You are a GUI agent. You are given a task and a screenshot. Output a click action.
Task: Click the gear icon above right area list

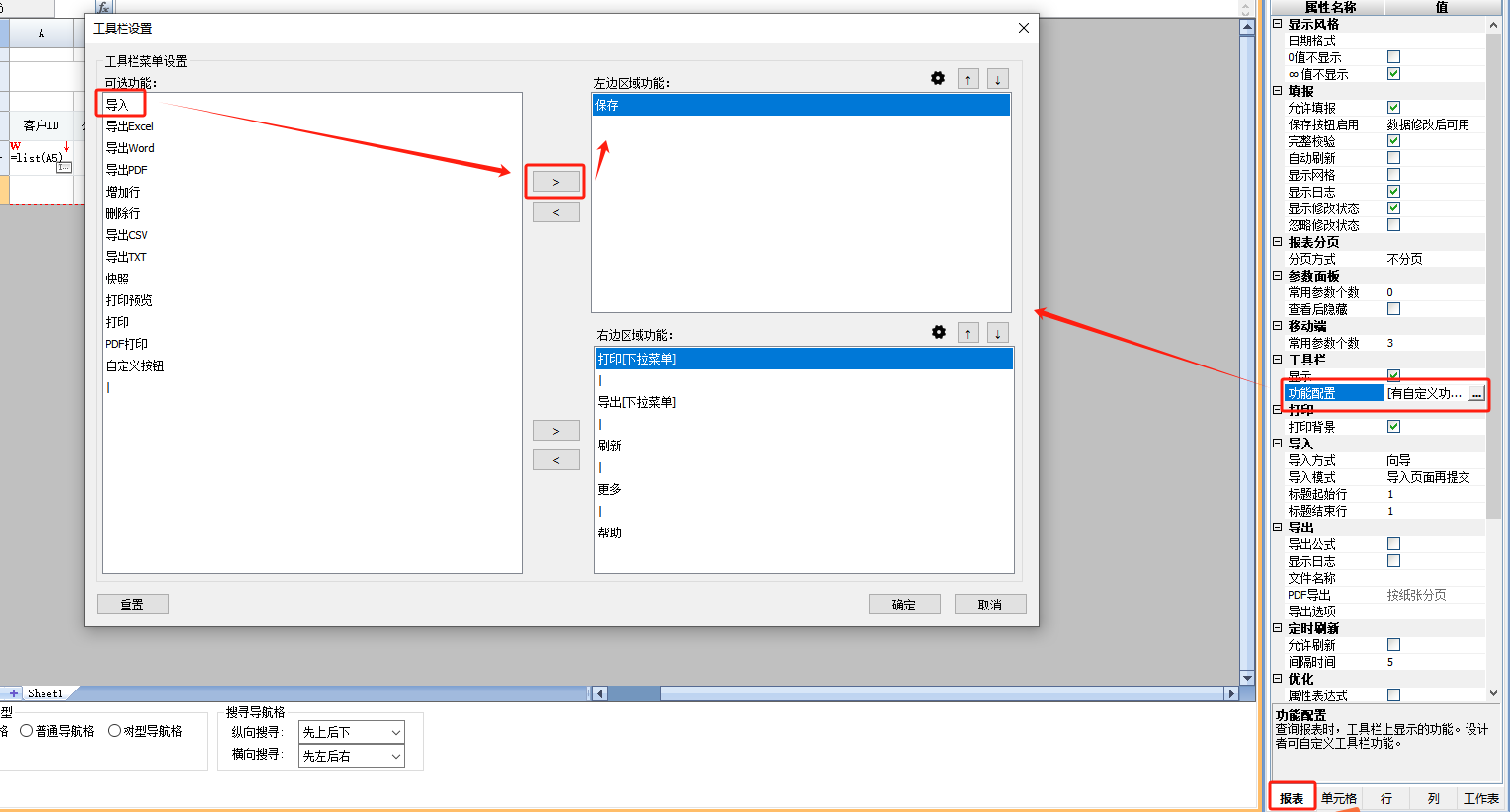pyautogui.click(x=939, y=333)
